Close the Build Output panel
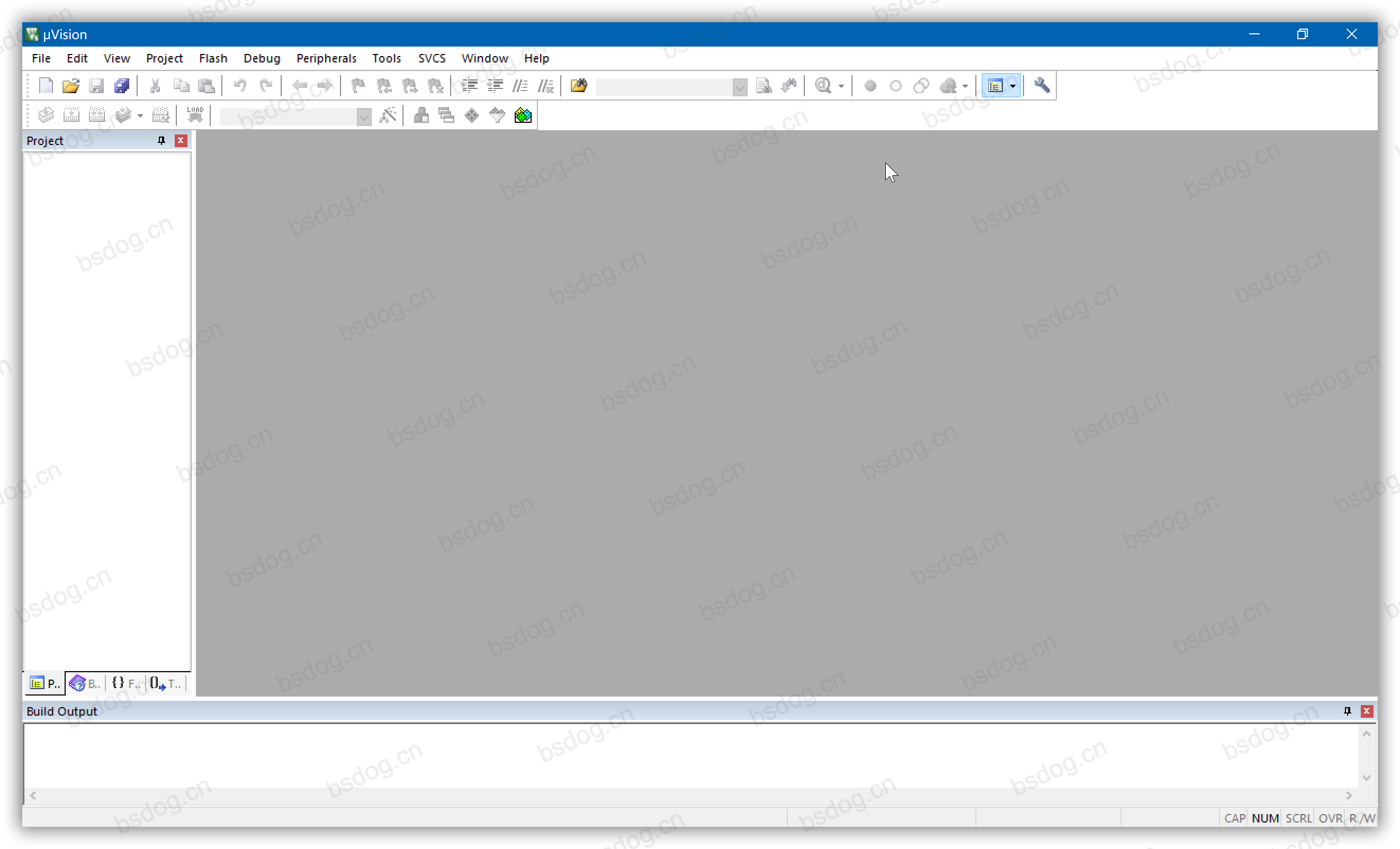The width and height of the screenshot is (1400, 849). 1367,711
